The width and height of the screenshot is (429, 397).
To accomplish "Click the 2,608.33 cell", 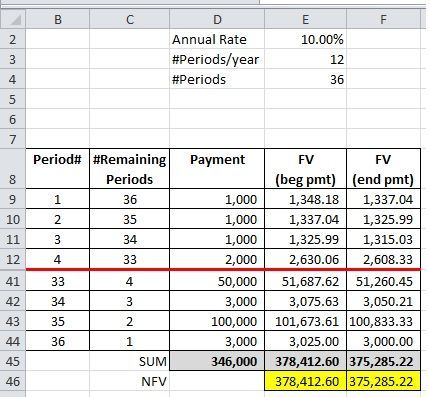I will (383, 259).
